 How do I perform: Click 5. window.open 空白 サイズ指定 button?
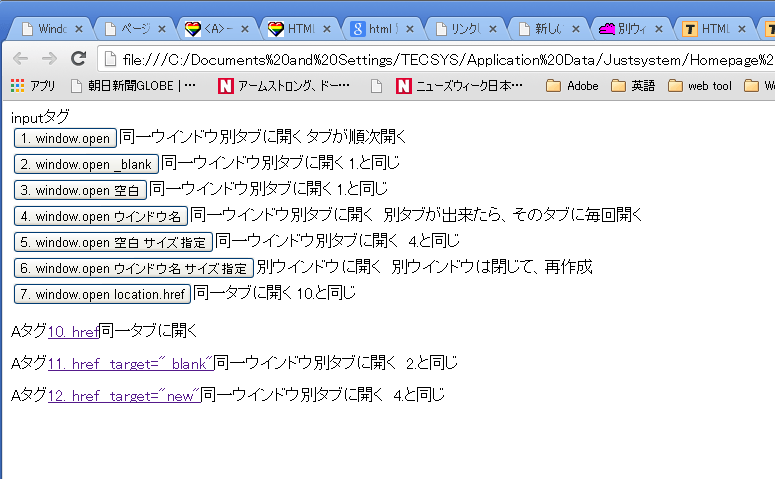coord(113,242)
